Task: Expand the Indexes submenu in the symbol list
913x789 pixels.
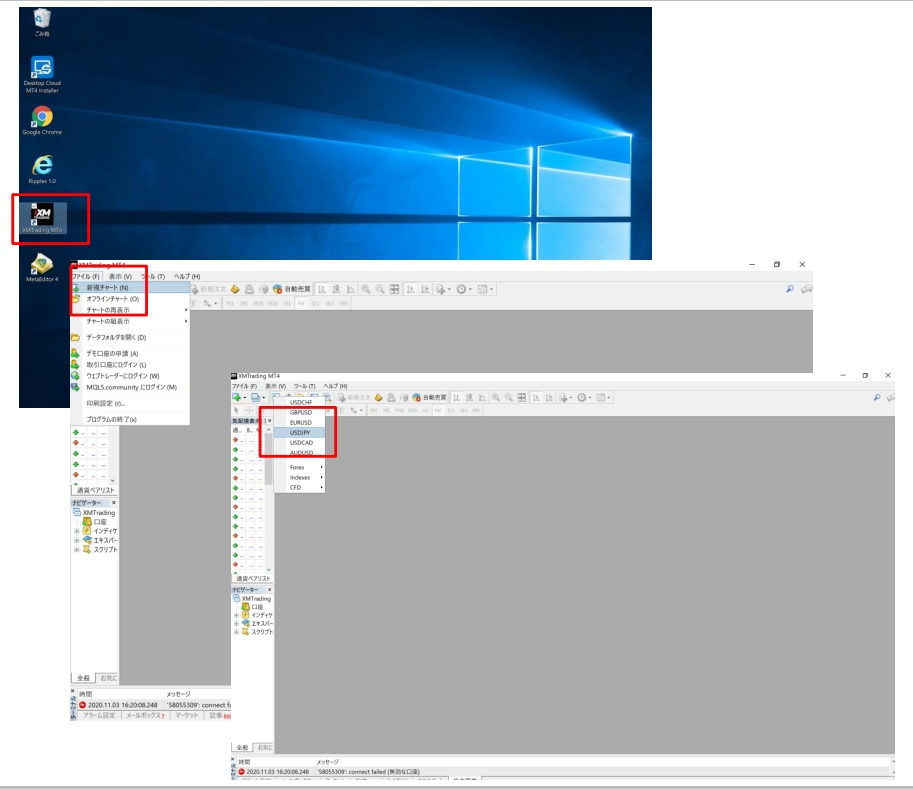Action: (299, 477)
